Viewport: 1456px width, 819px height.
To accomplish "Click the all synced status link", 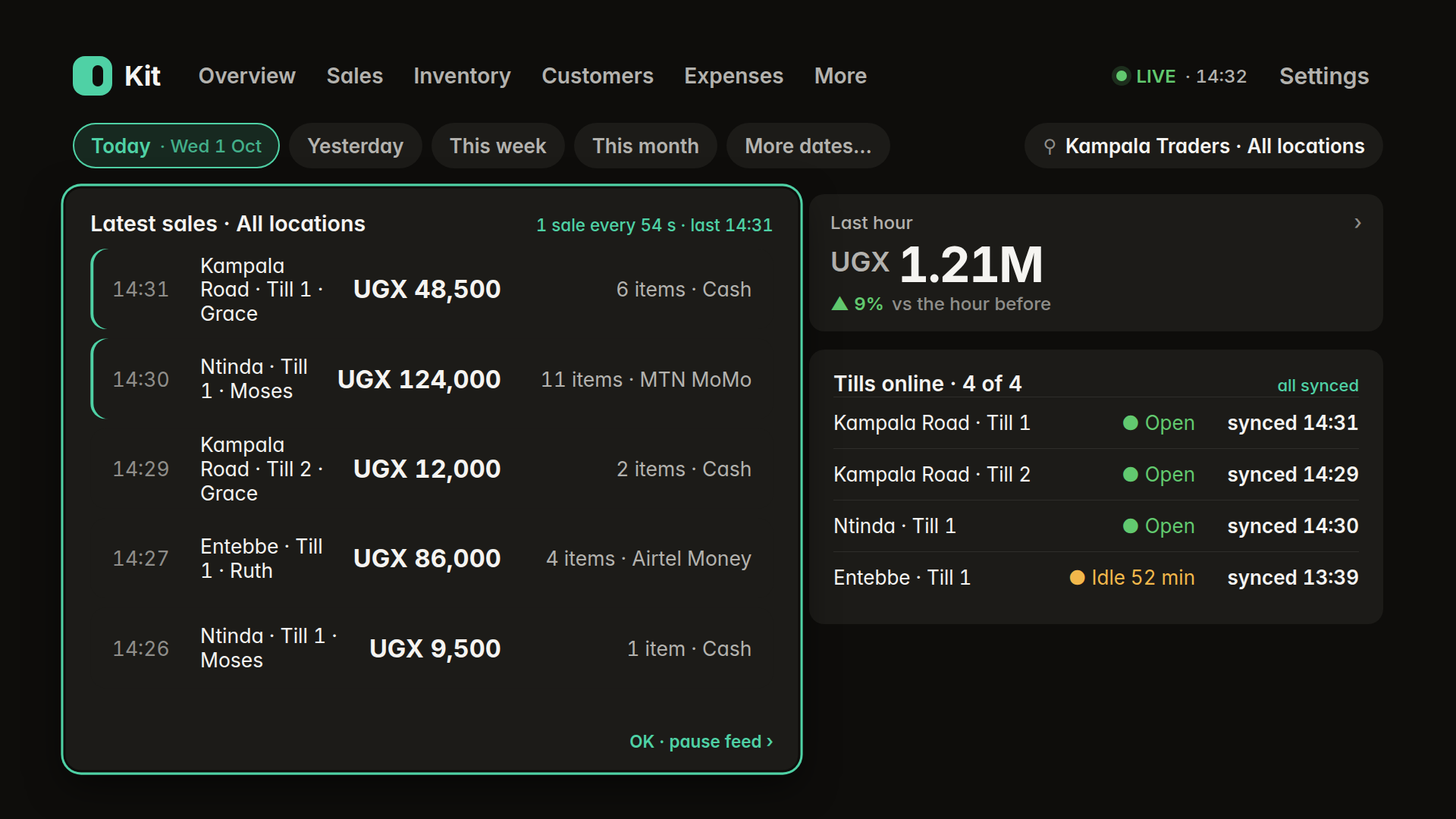I will coord(1318,385).
